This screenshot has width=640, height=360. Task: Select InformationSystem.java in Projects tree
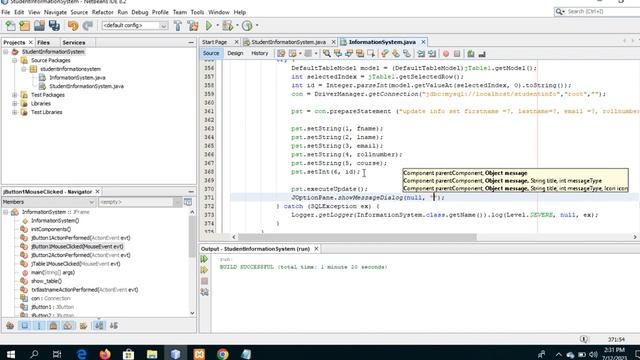click(77, 78)
